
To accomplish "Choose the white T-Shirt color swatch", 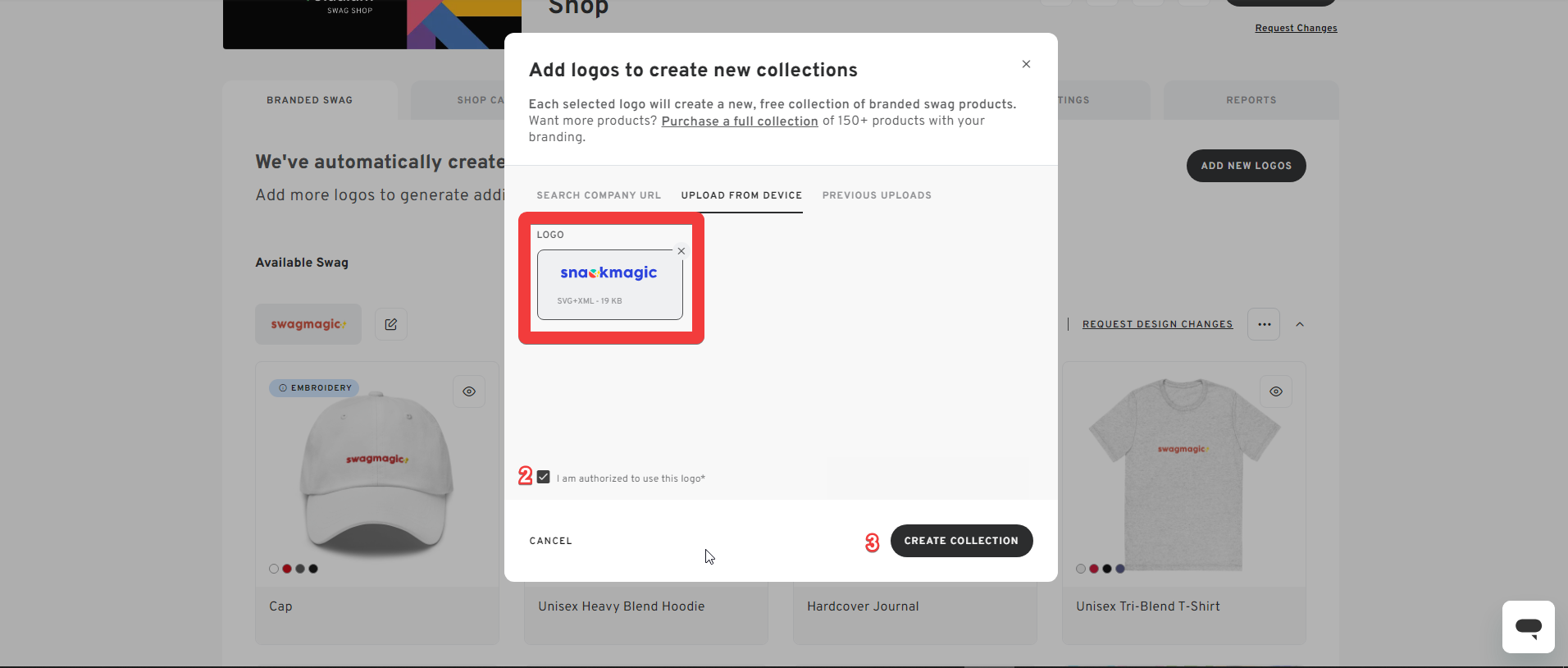I will pyautogui.click(x=1081, y=569).
